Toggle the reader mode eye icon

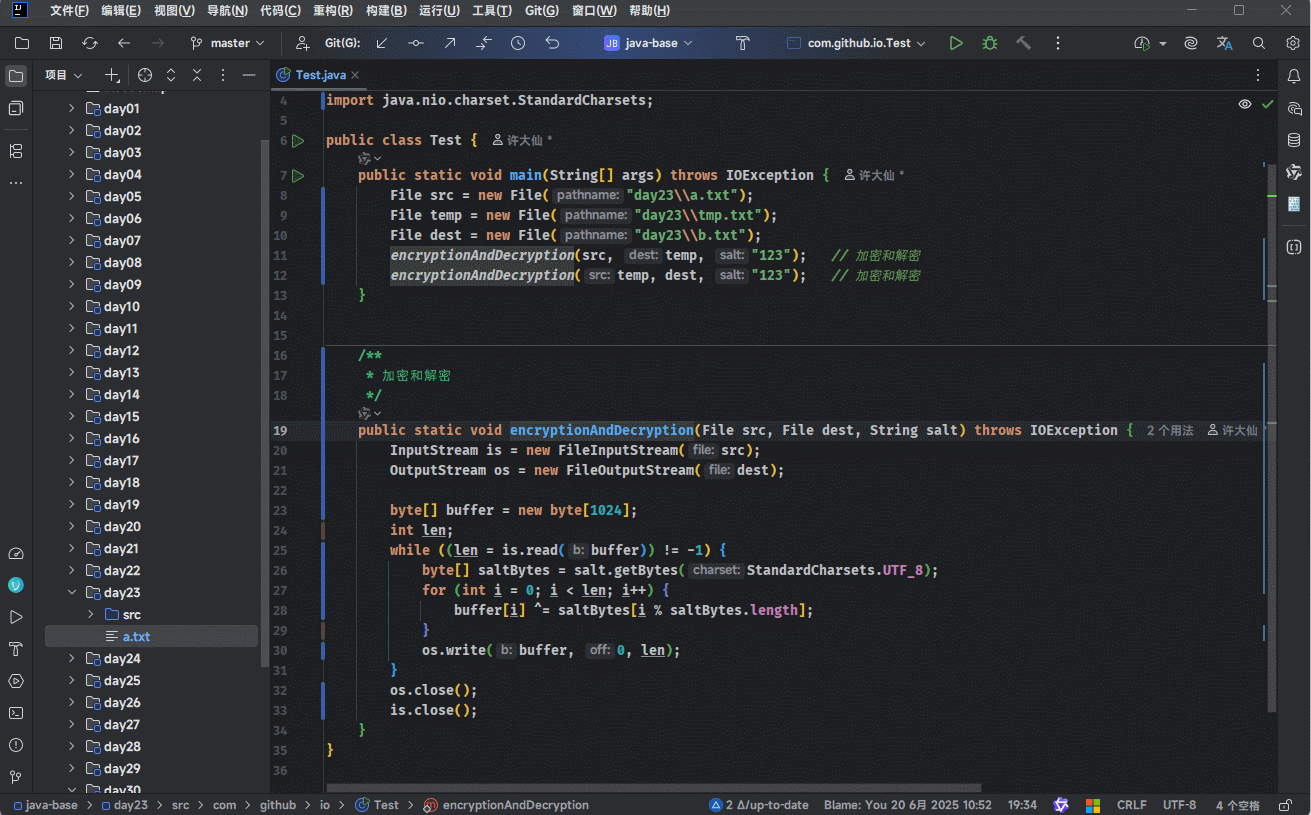1244,104
